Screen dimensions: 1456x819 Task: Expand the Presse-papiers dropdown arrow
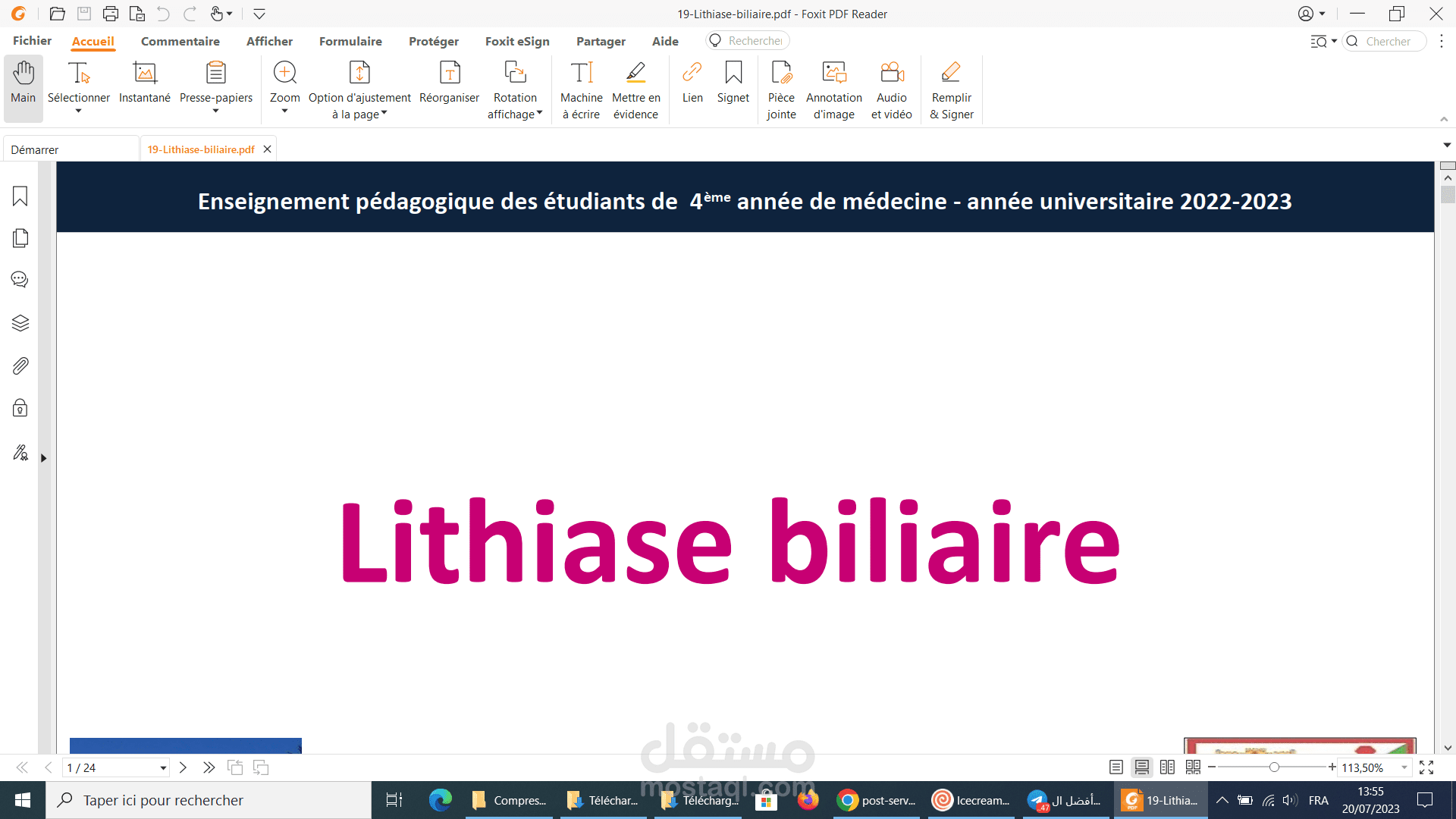[215, 111]
